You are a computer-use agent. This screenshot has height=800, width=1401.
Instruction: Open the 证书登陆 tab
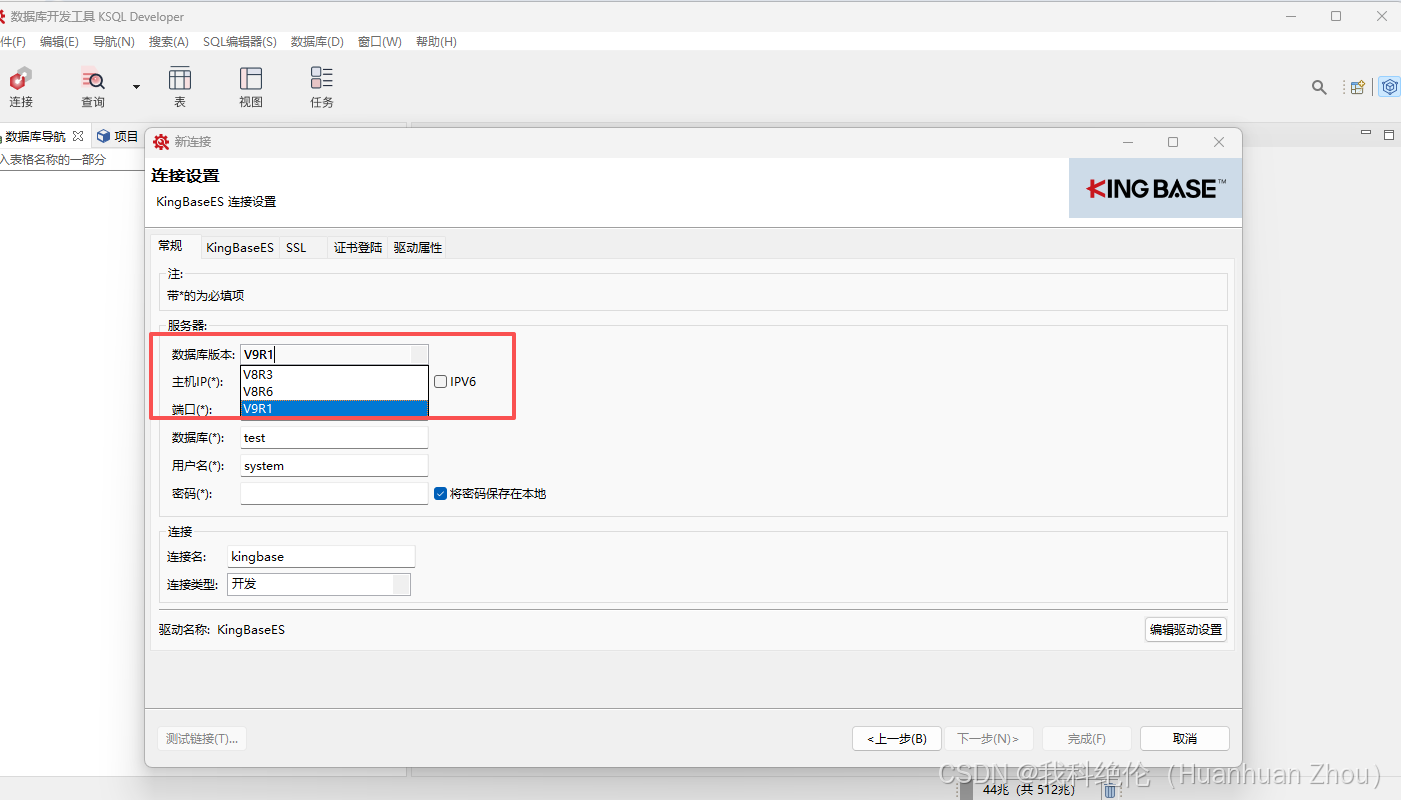[358, 248]
